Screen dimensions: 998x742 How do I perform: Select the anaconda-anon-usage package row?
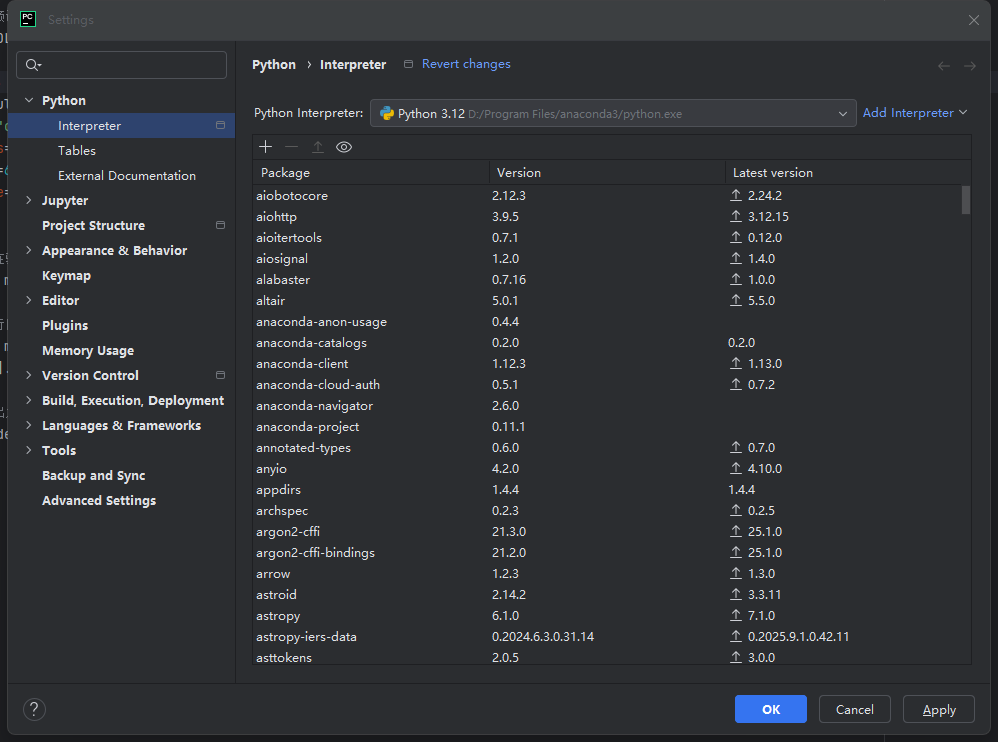click(608, 321)
